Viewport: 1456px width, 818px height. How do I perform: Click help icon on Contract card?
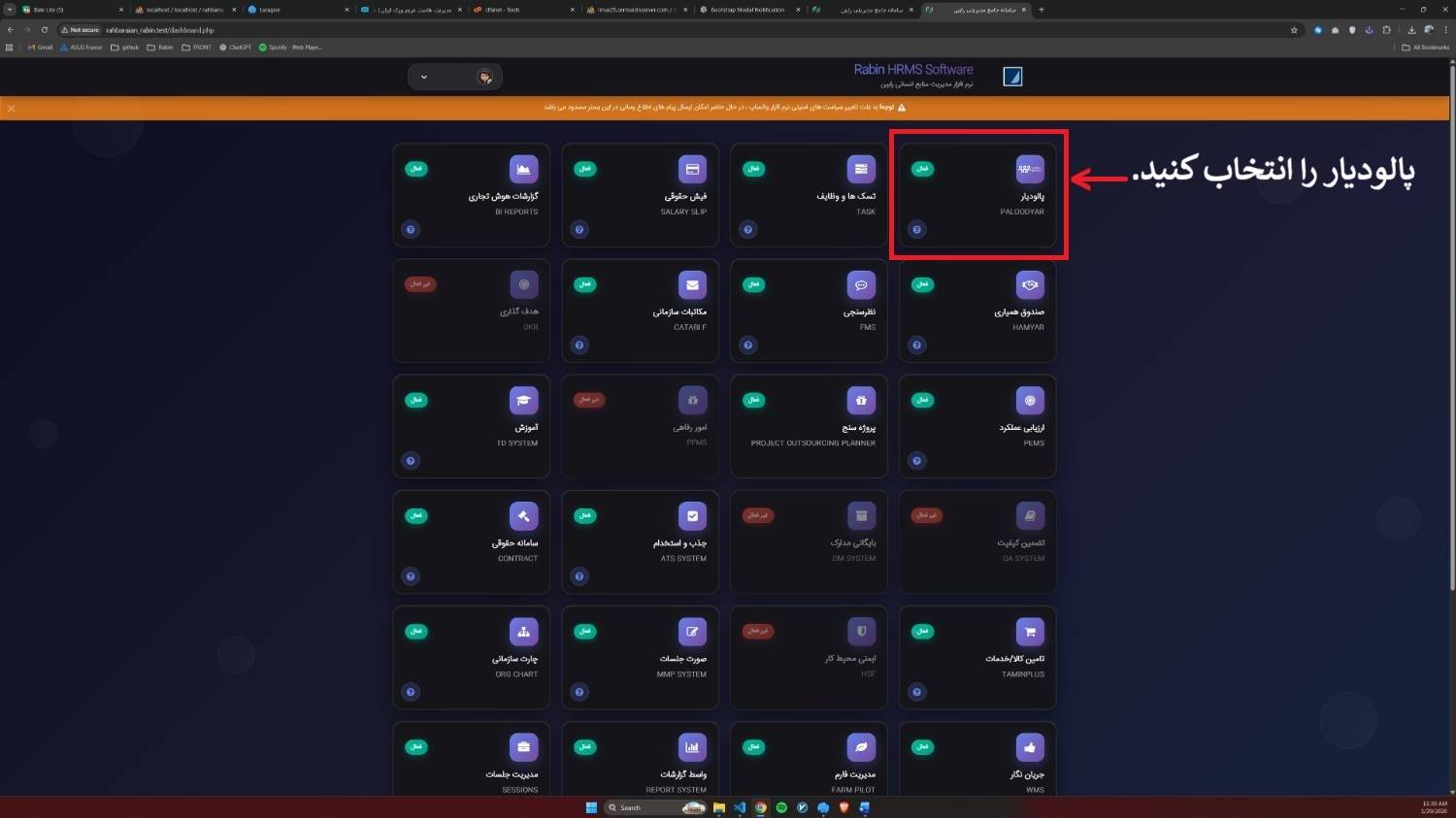412,576
